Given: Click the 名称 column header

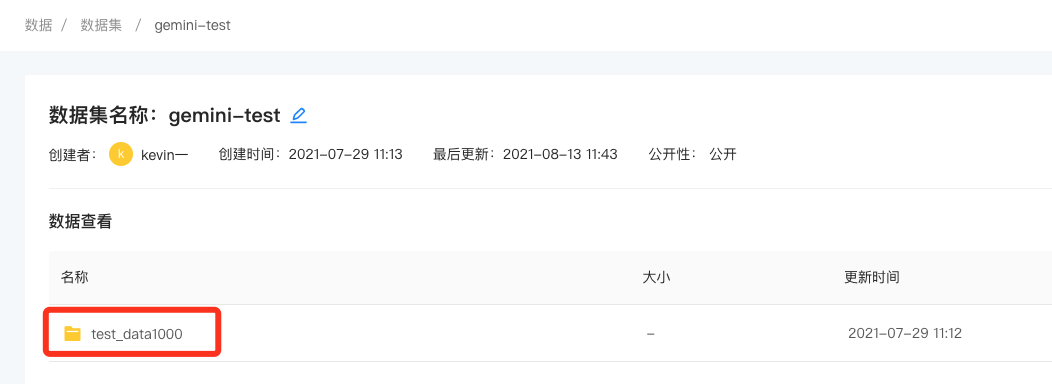Looking at the screenshot, I should (74, 277).
